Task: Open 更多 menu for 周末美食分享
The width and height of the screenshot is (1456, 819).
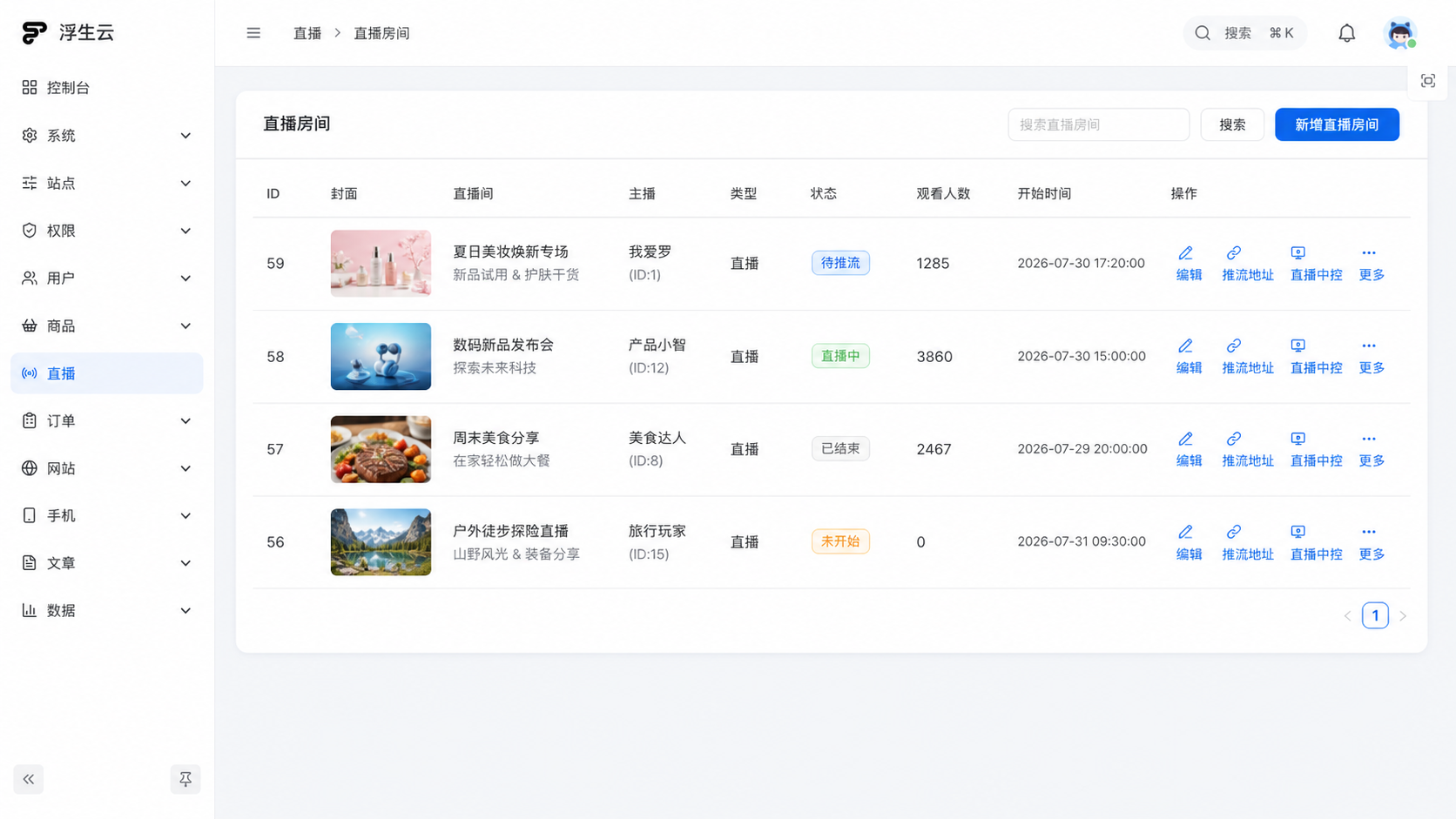Action: click(1372, 450)
